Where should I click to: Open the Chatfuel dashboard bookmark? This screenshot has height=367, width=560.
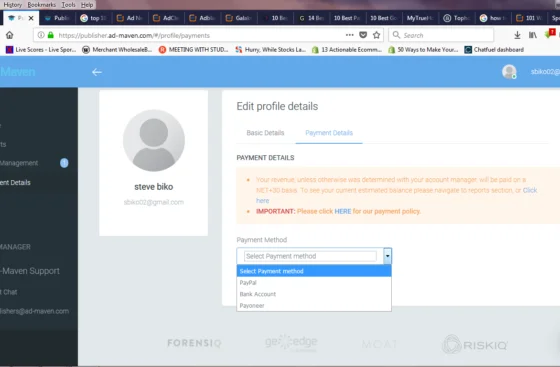pos(494,50)
